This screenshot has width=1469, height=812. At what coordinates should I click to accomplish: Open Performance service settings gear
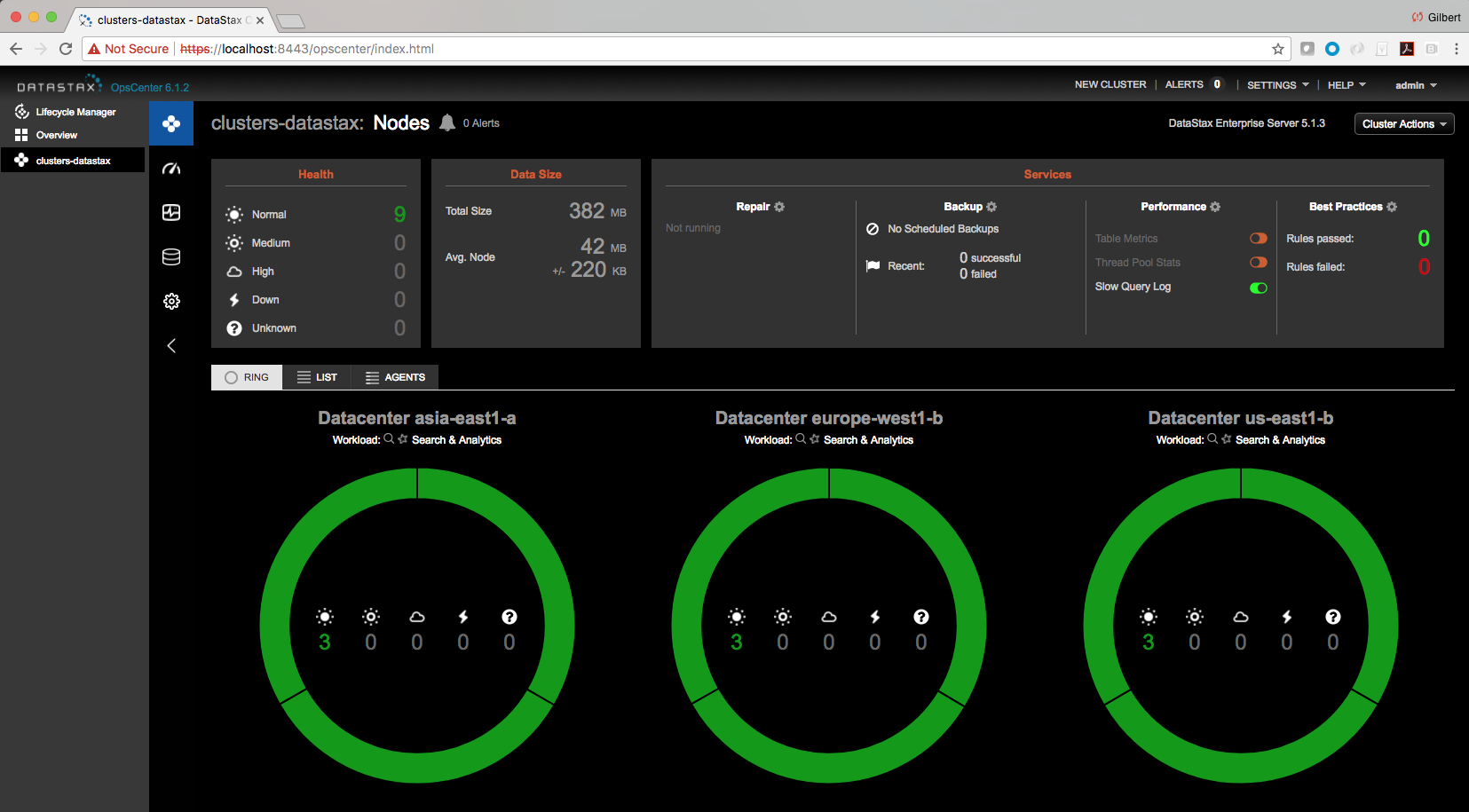[1215, 207]
